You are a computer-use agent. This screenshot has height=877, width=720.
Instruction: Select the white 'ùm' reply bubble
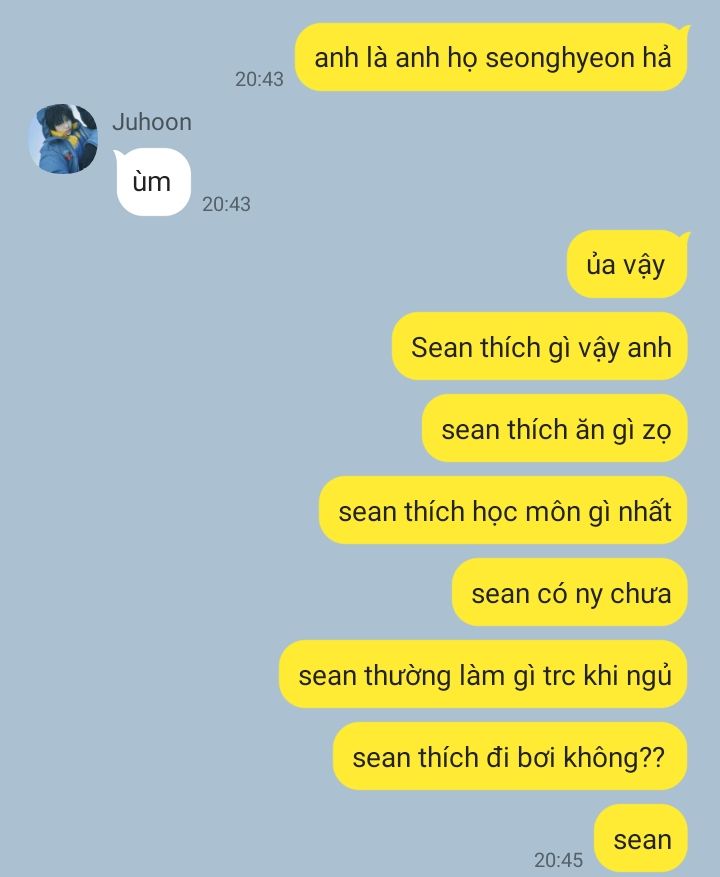point(153,182)
